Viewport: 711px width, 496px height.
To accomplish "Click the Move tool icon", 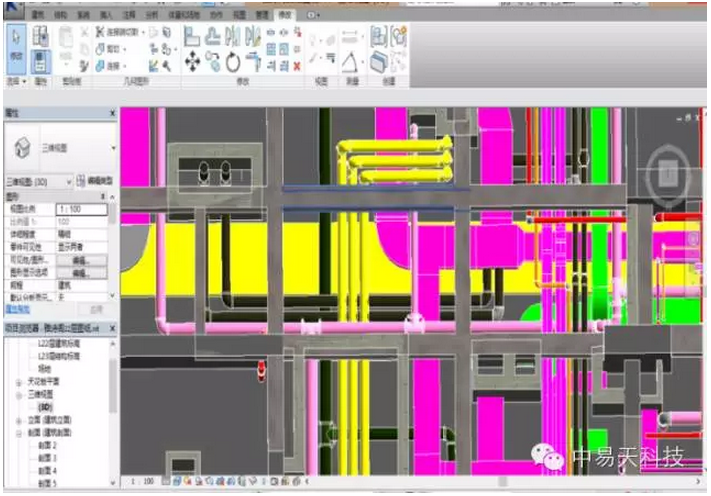I will [190, 62].
